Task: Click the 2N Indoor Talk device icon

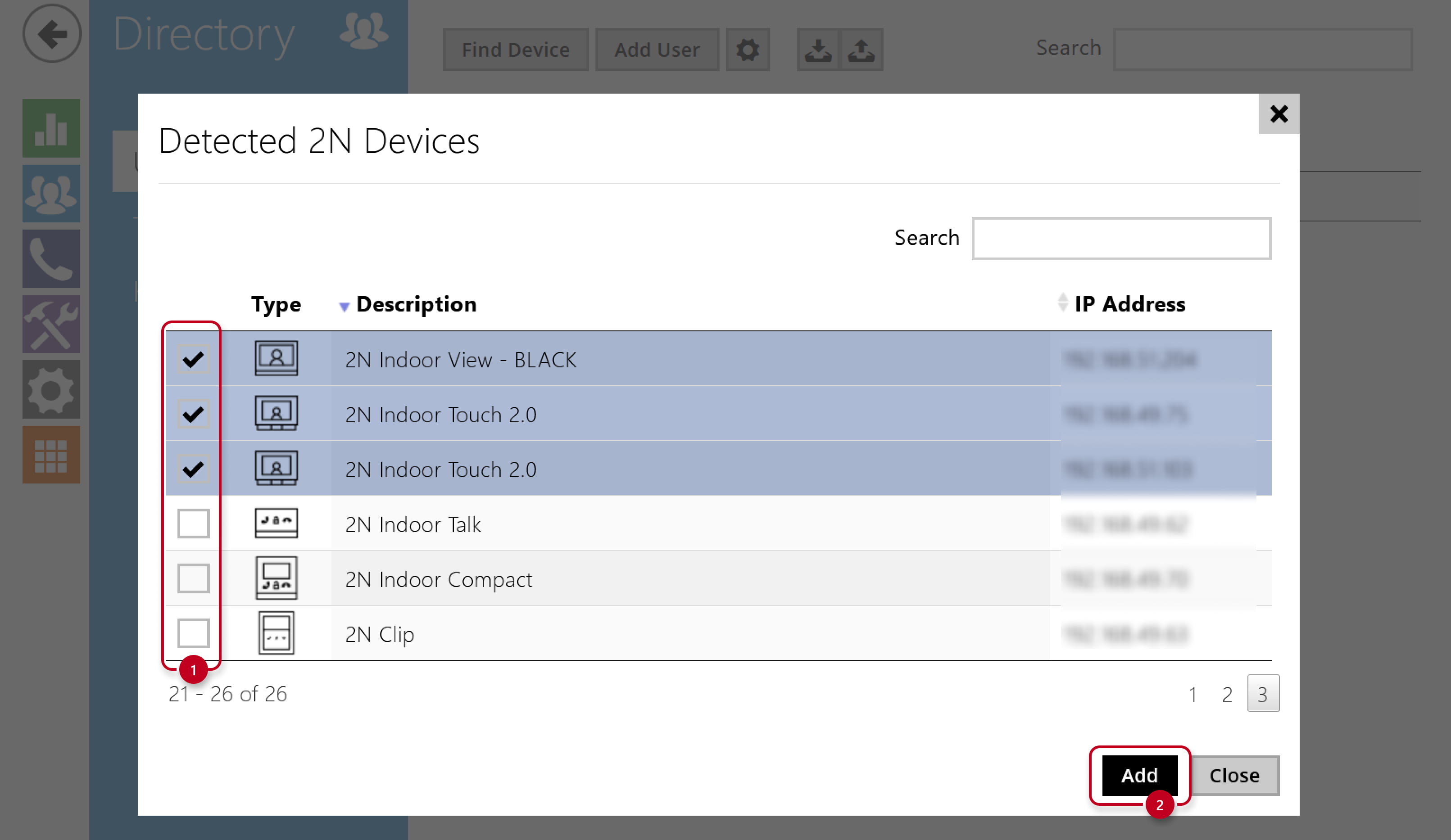Action: click(276, 523)
